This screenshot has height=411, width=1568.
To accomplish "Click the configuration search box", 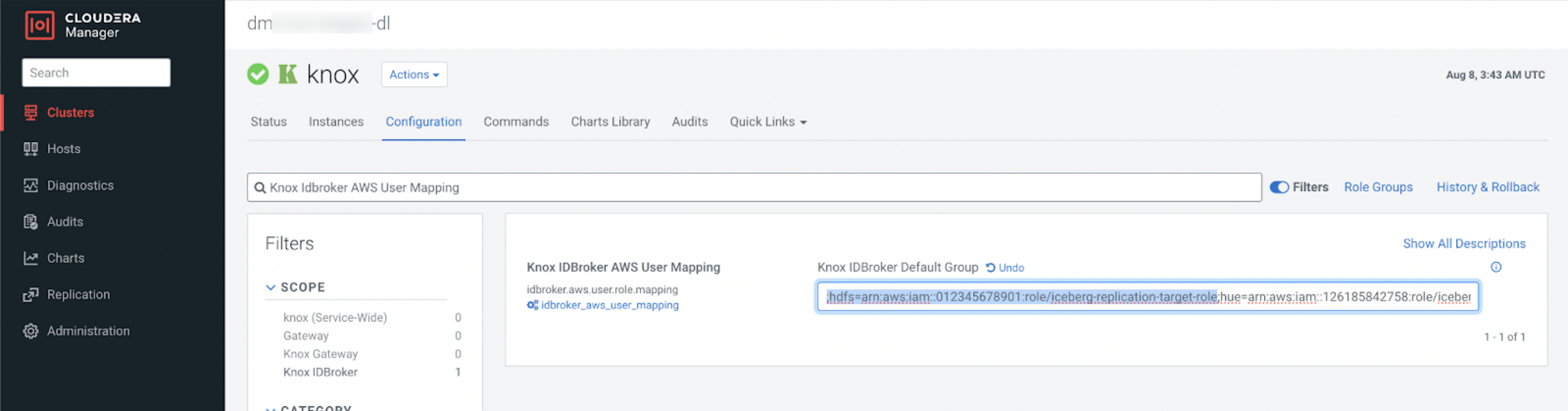I will [754, 187].
